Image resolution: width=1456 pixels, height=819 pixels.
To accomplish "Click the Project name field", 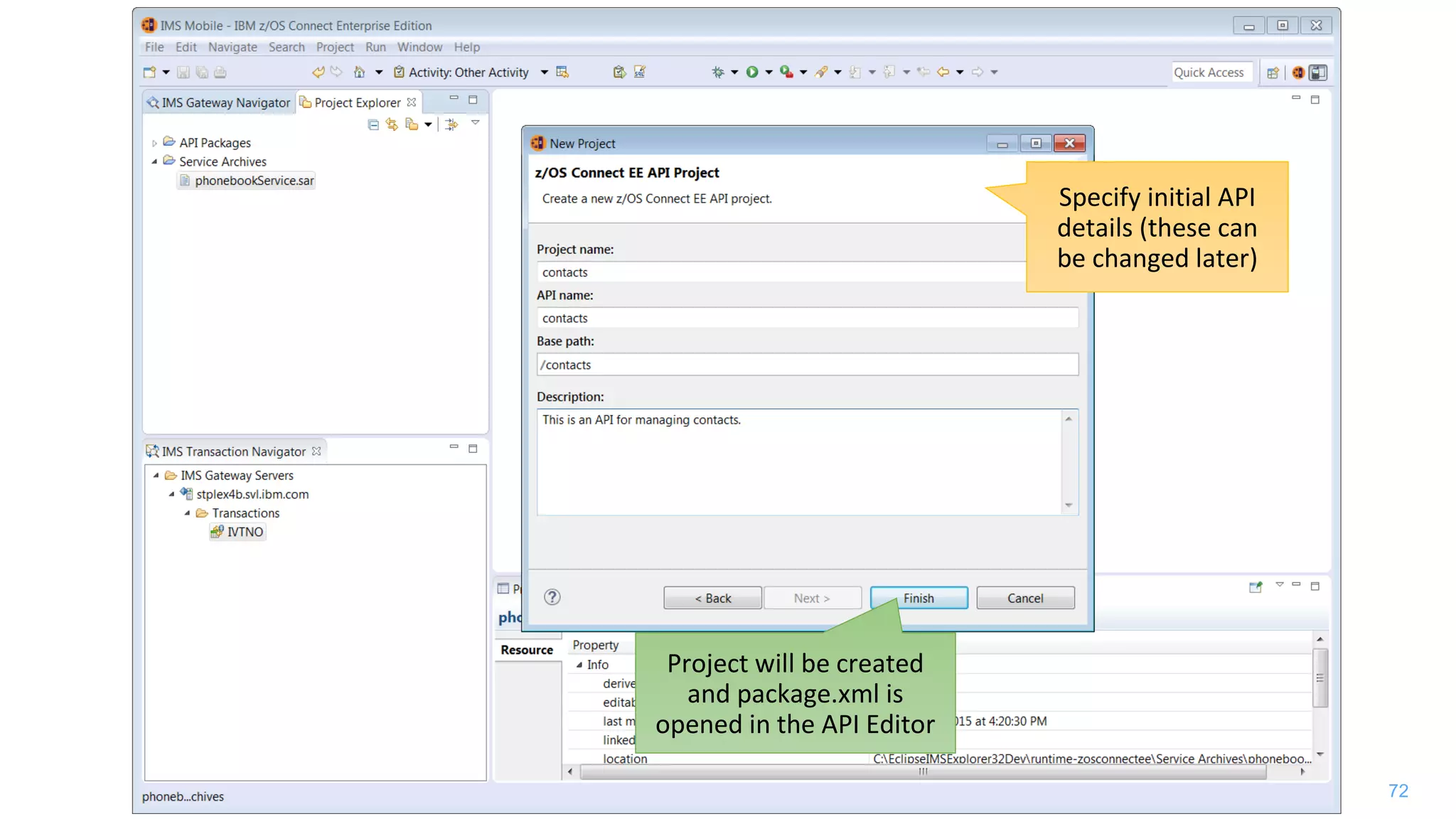I will pos(781,272).
